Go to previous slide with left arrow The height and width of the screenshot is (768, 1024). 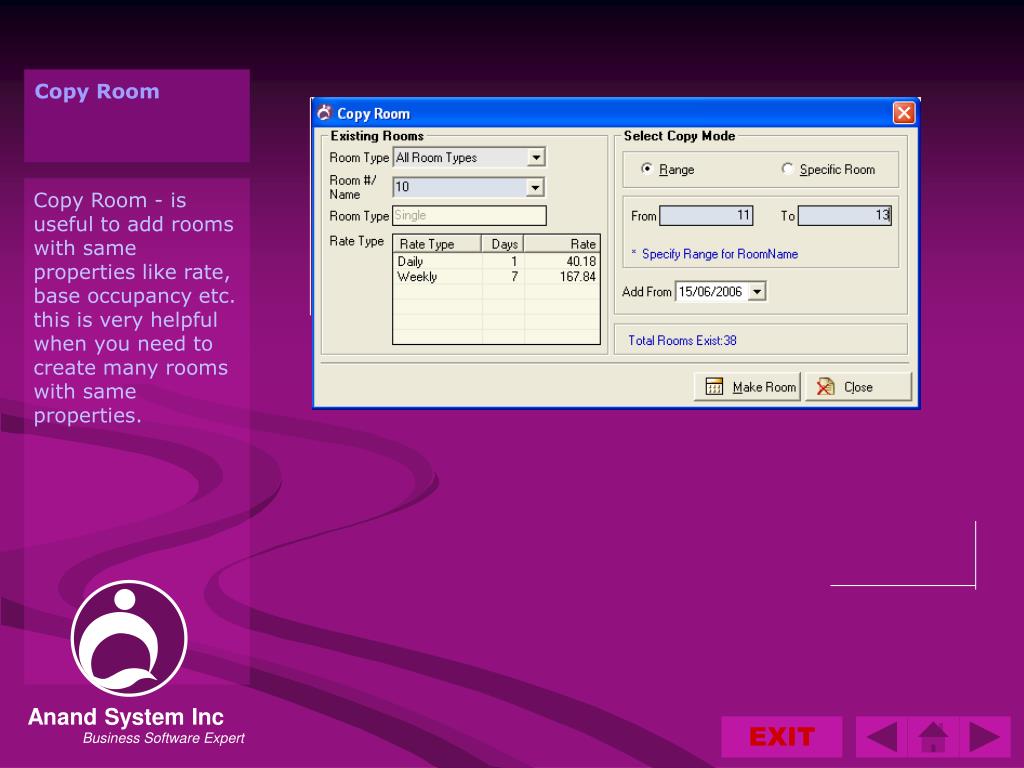click(x=881, y=737)
